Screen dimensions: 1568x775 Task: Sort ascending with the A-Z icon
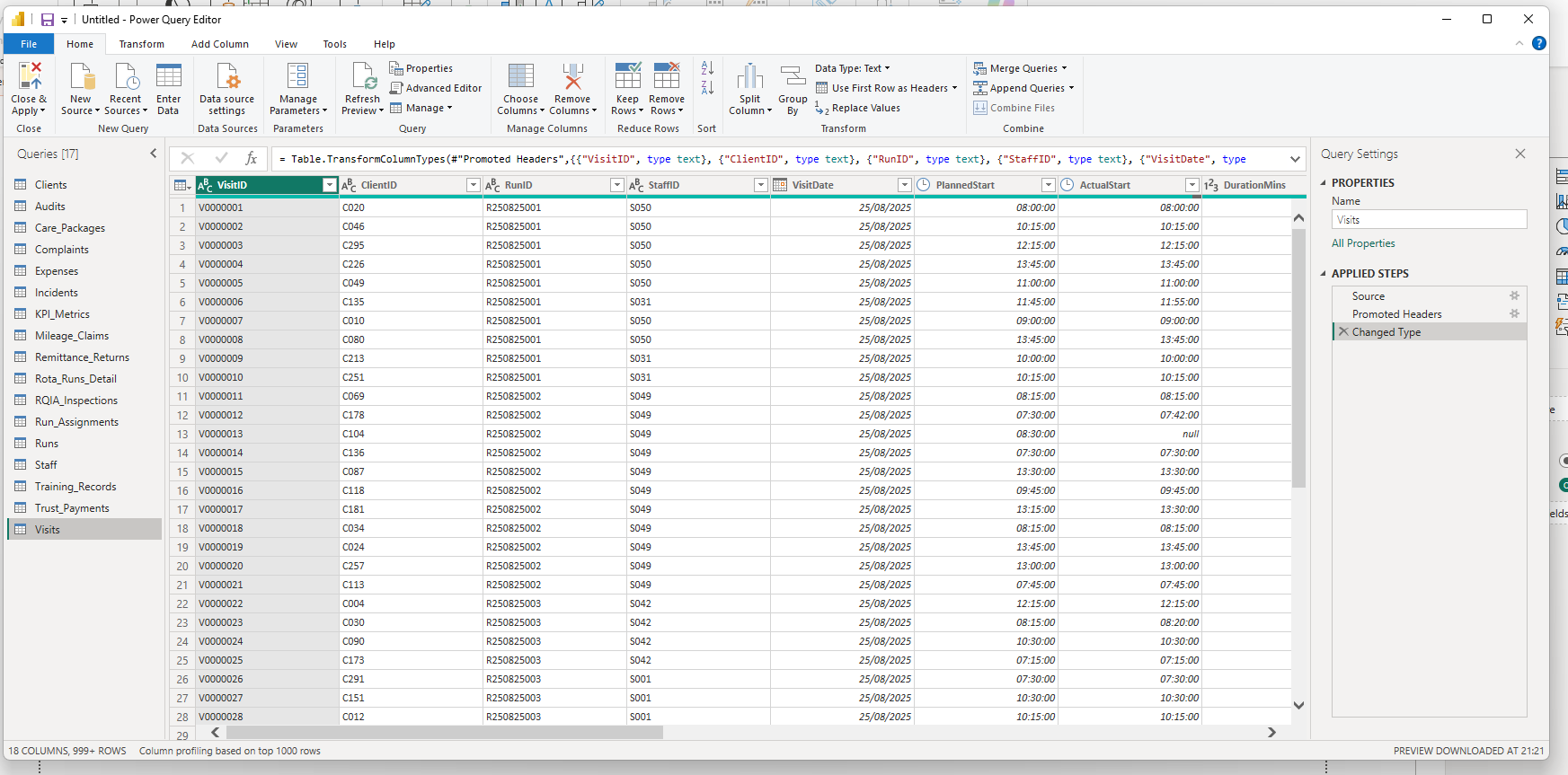707,68
